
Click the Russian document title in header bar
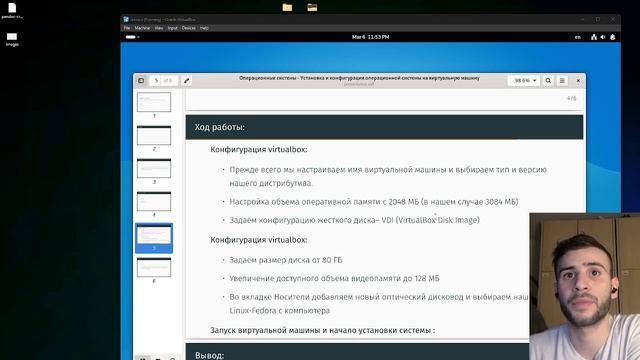click(x=359, y=78)
